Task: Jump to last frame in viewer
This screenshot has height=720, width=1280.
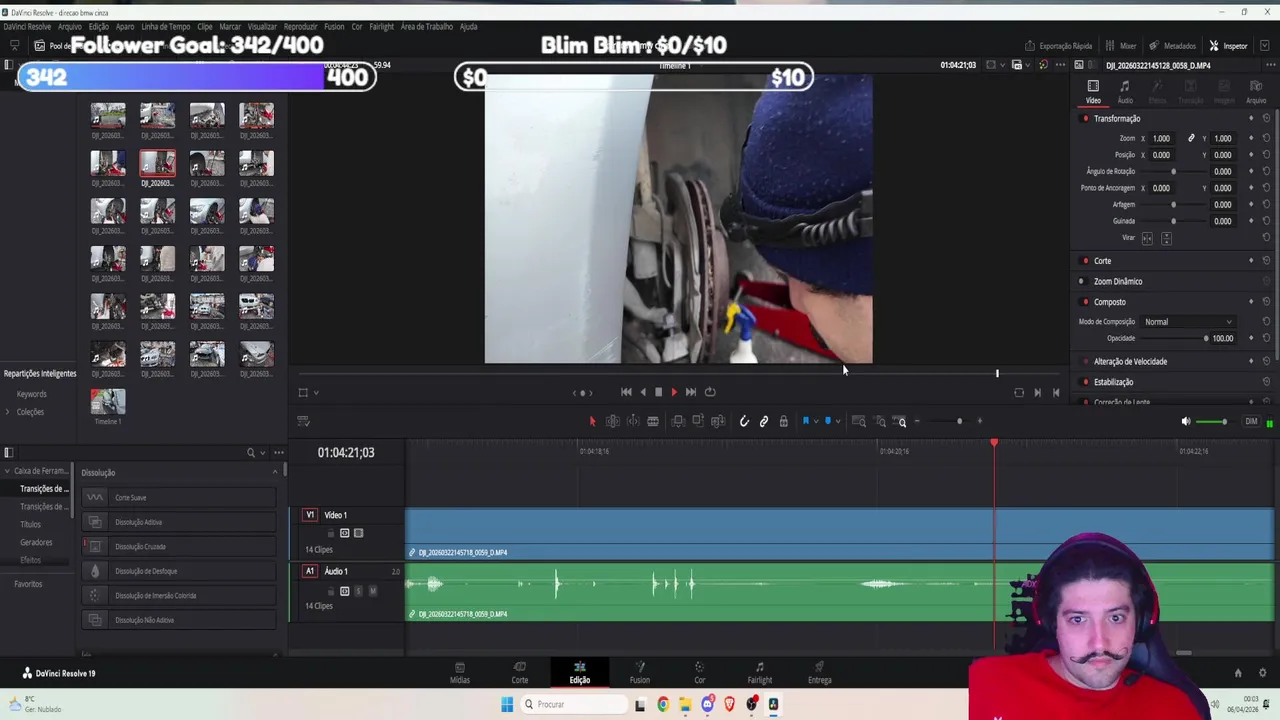Action: (x=690, y=392)
